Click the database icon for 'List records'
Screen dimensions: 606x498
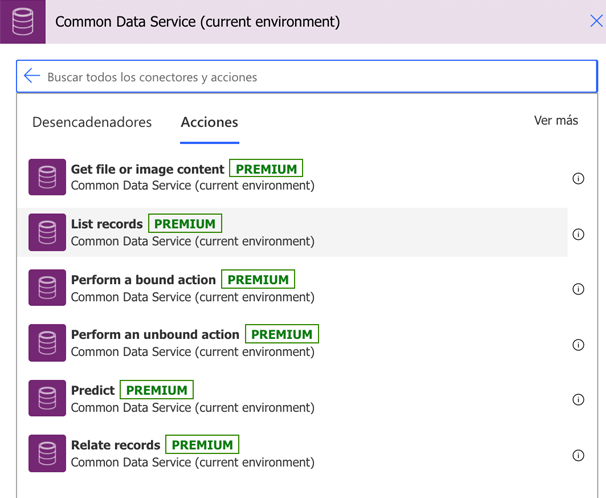[47, 232]
